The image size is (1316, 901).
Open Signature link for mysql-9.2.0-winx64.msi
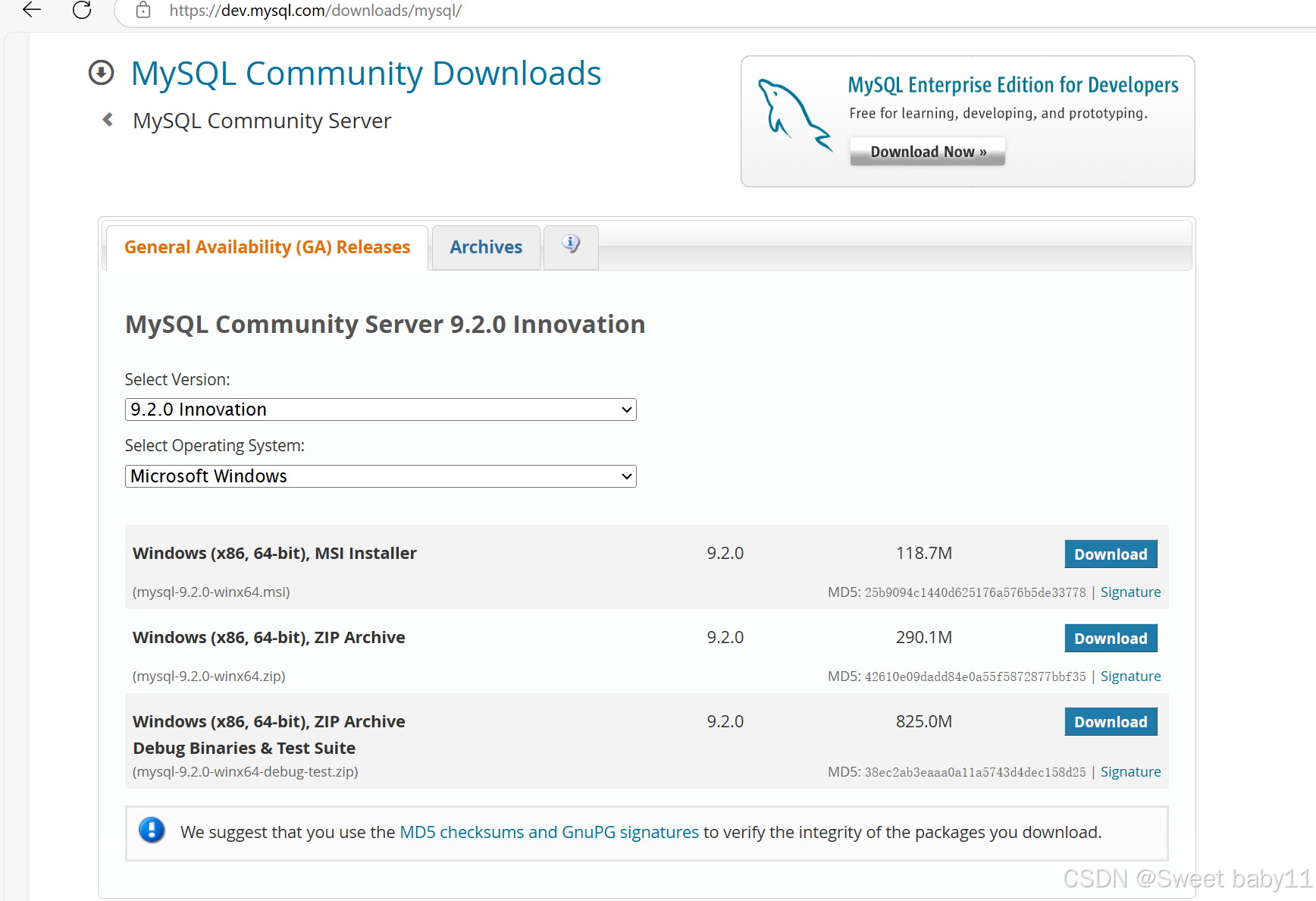tap(1130, 592)
